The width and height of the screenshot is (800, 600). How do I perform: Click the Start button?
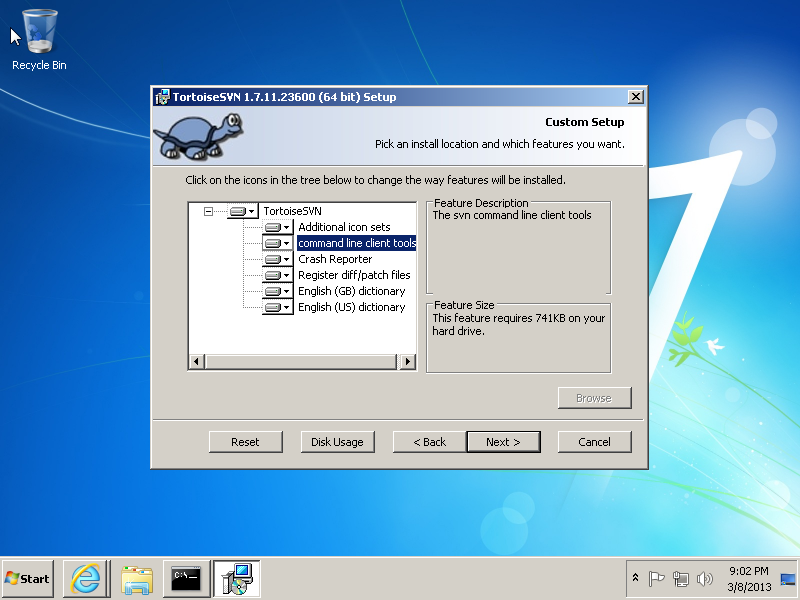coord(28,579)
